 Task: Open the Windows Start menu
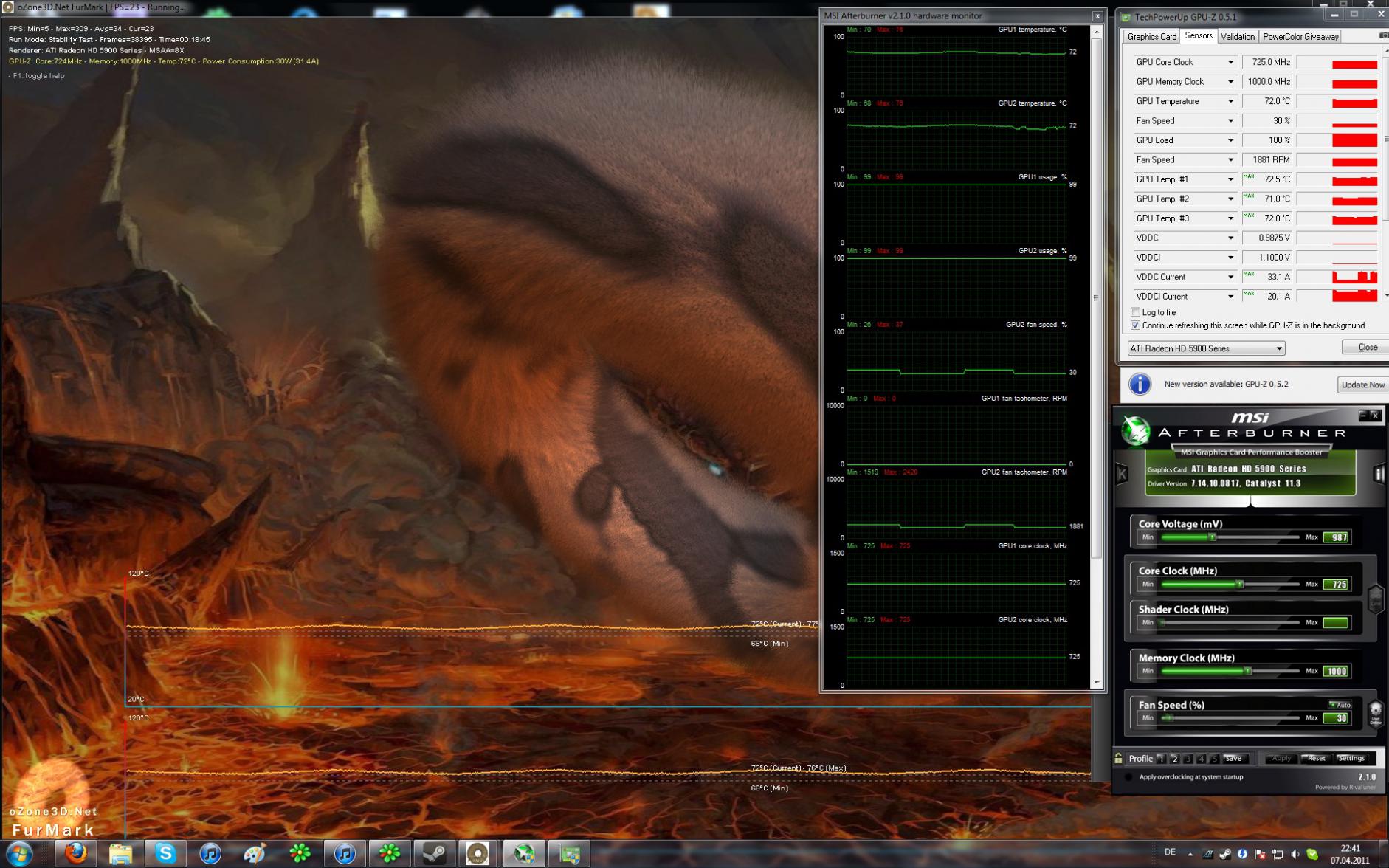coord(19,854)
